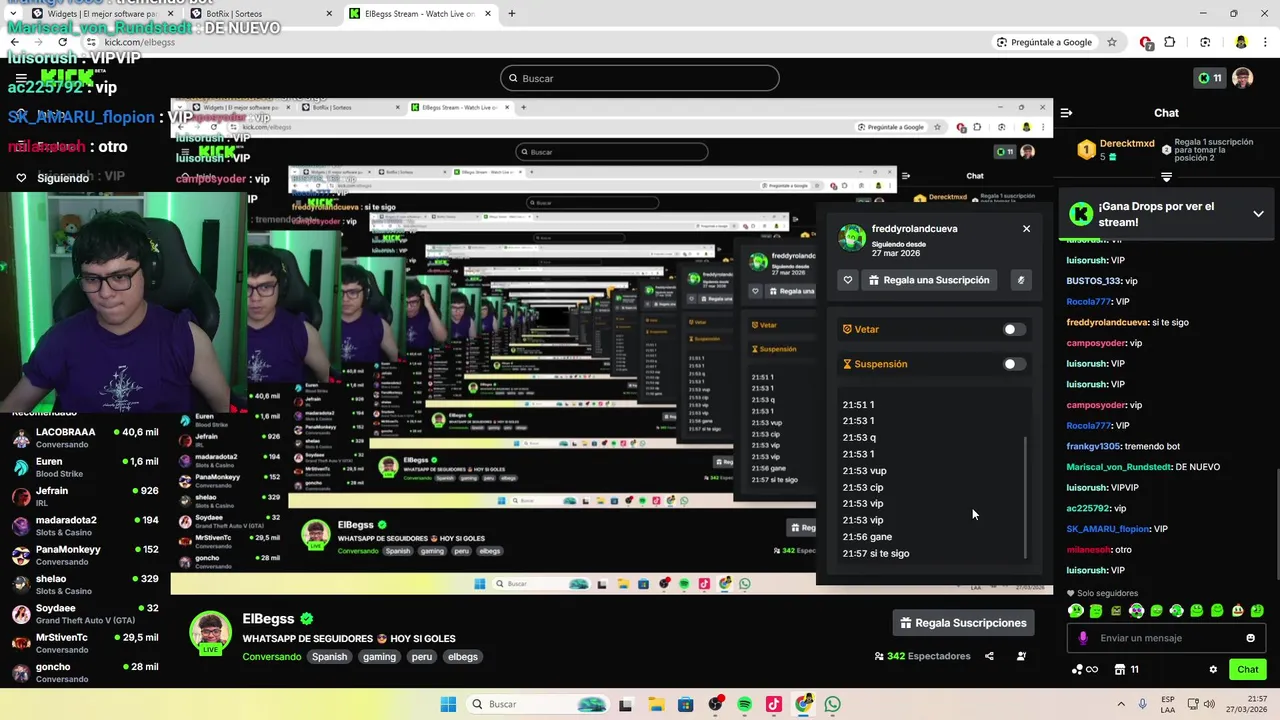Toggle the Suspensión switch

pyautogui.click(x=1014, y=364)
